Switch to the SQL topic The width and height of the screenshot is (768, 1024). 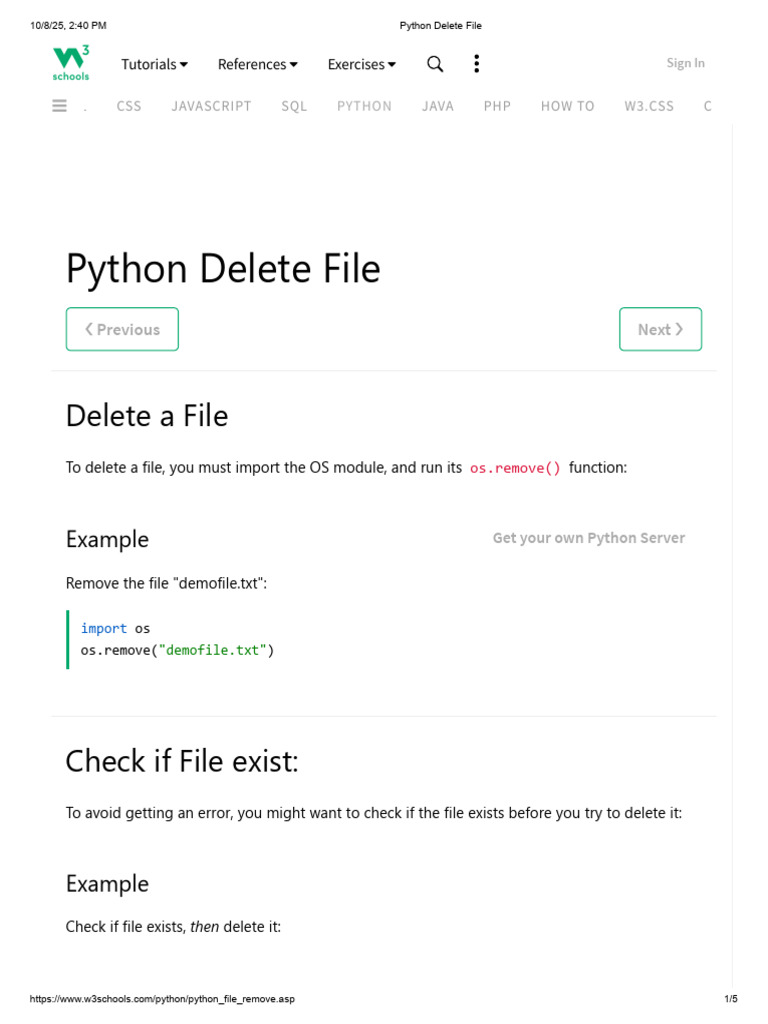[x=294, y=106]
